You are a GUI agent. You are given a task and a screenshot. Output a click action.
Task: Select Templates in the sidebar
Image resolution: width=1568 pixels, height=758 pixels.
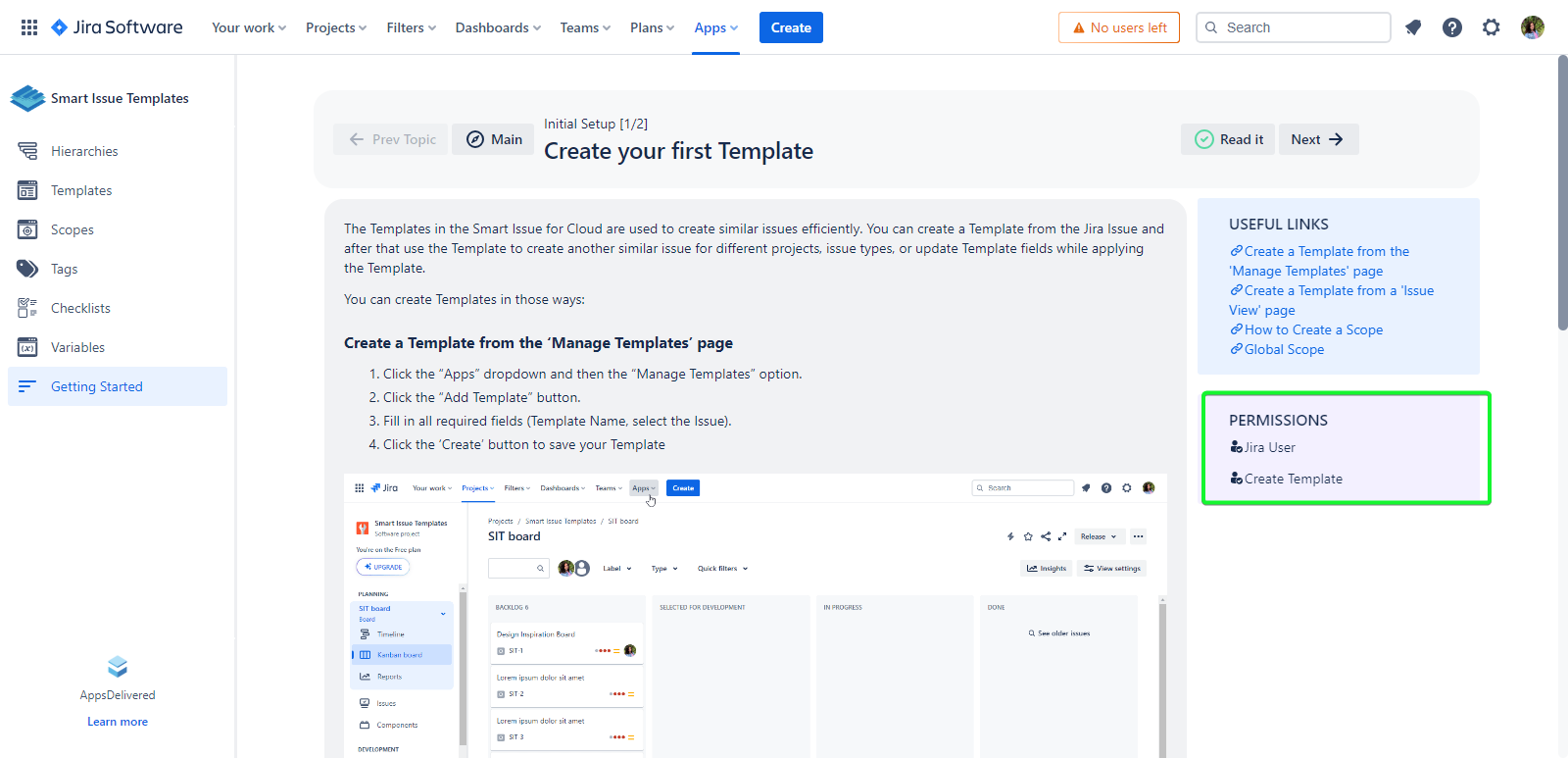tap(81, 190)
